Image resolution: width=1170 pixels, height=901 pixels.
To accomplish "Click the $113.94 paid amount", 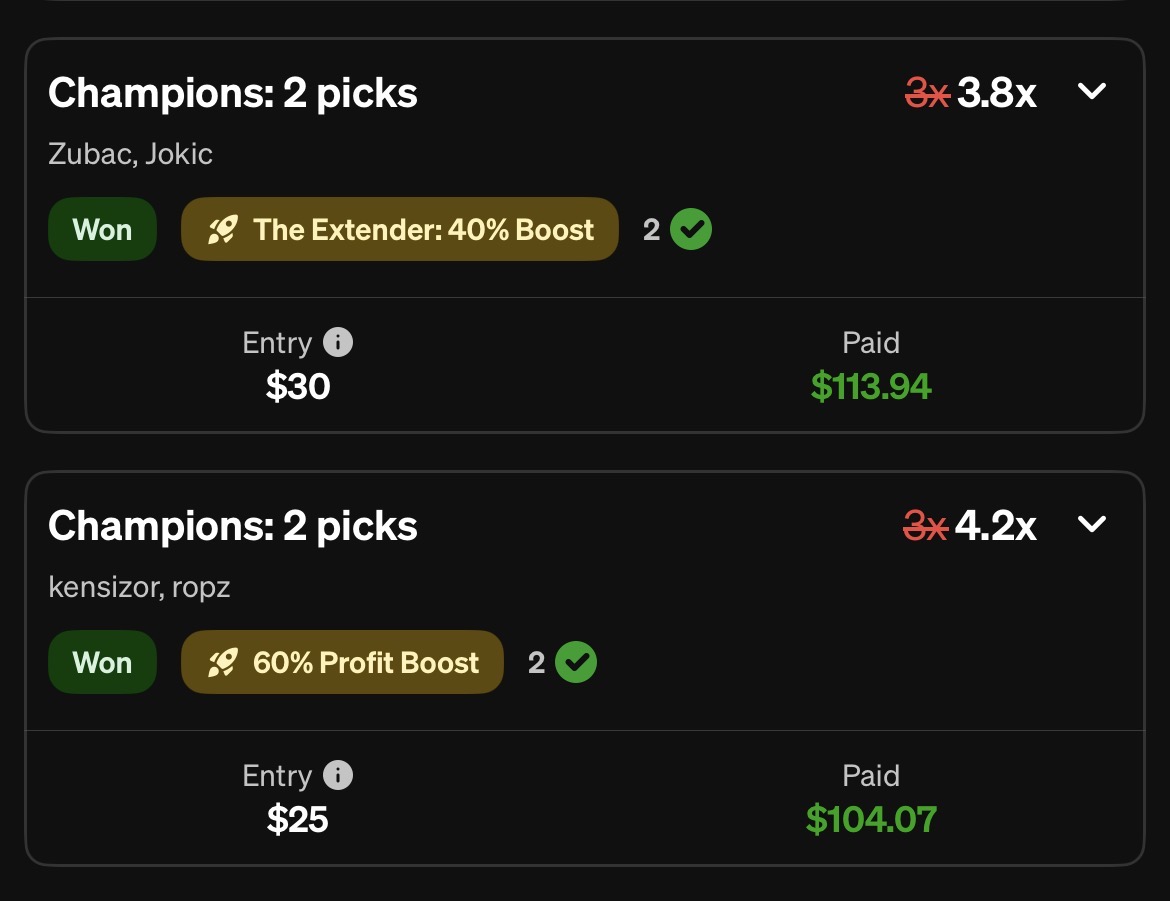I will point(871,386).
